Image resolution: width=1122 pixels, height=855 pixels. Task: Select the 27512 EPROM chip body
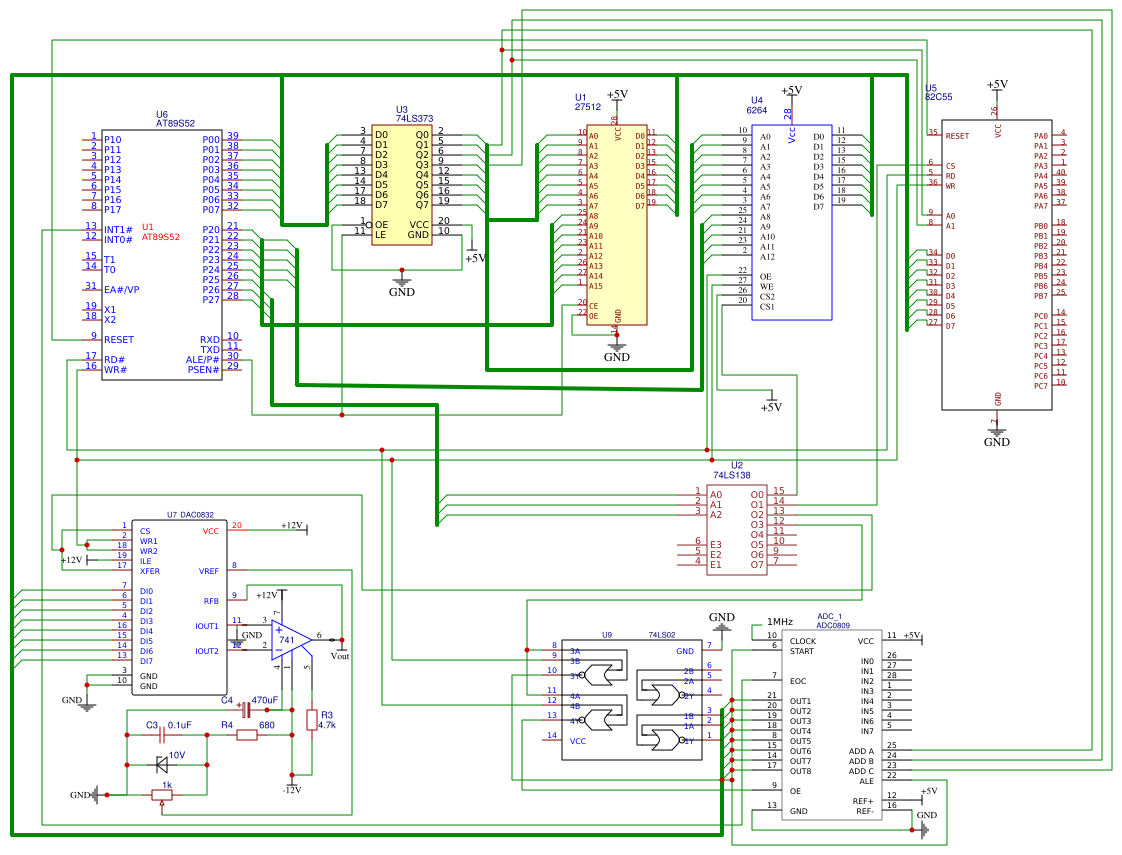tap(616, 225)
